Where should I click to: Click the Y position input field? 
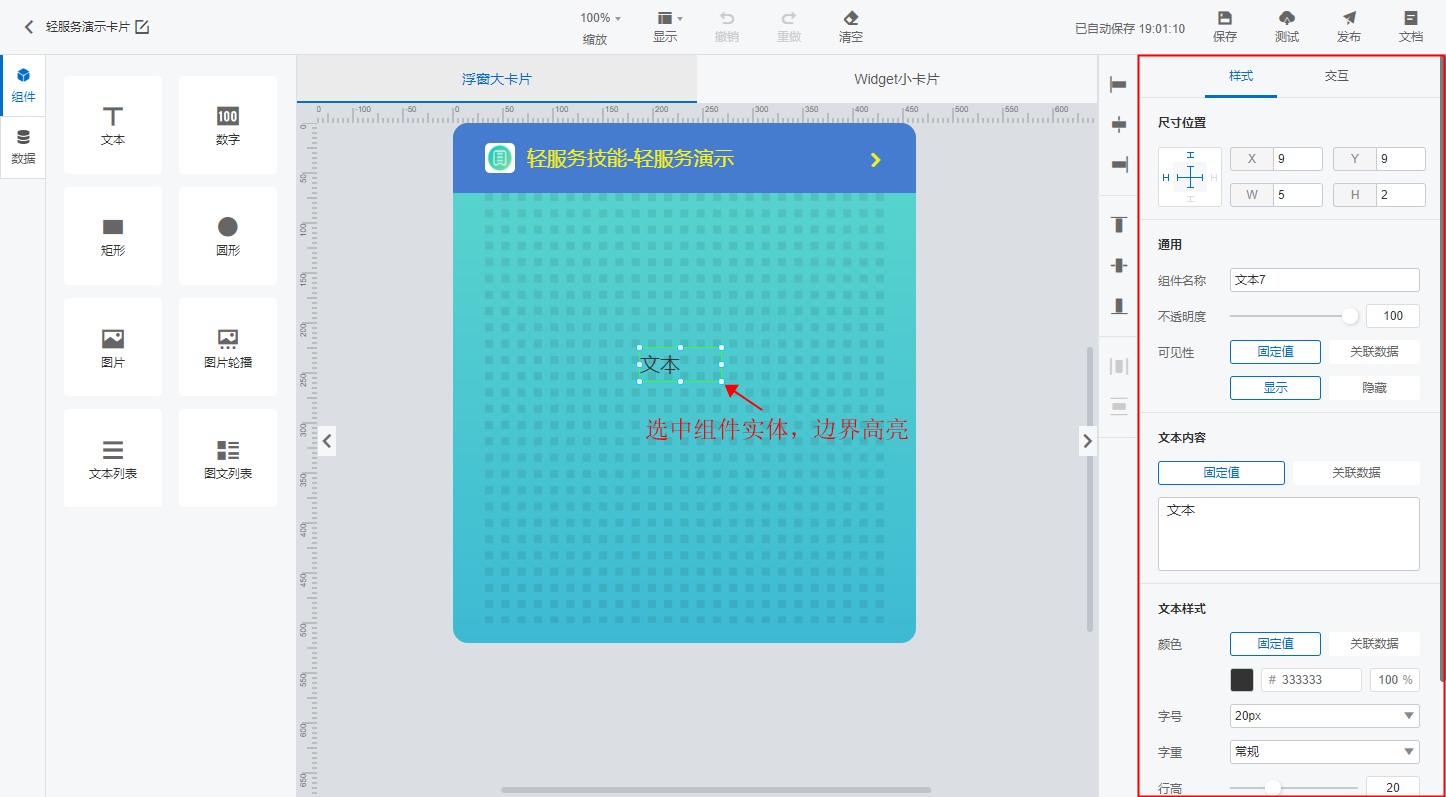pyautogui.click(x=1401, y=159)
